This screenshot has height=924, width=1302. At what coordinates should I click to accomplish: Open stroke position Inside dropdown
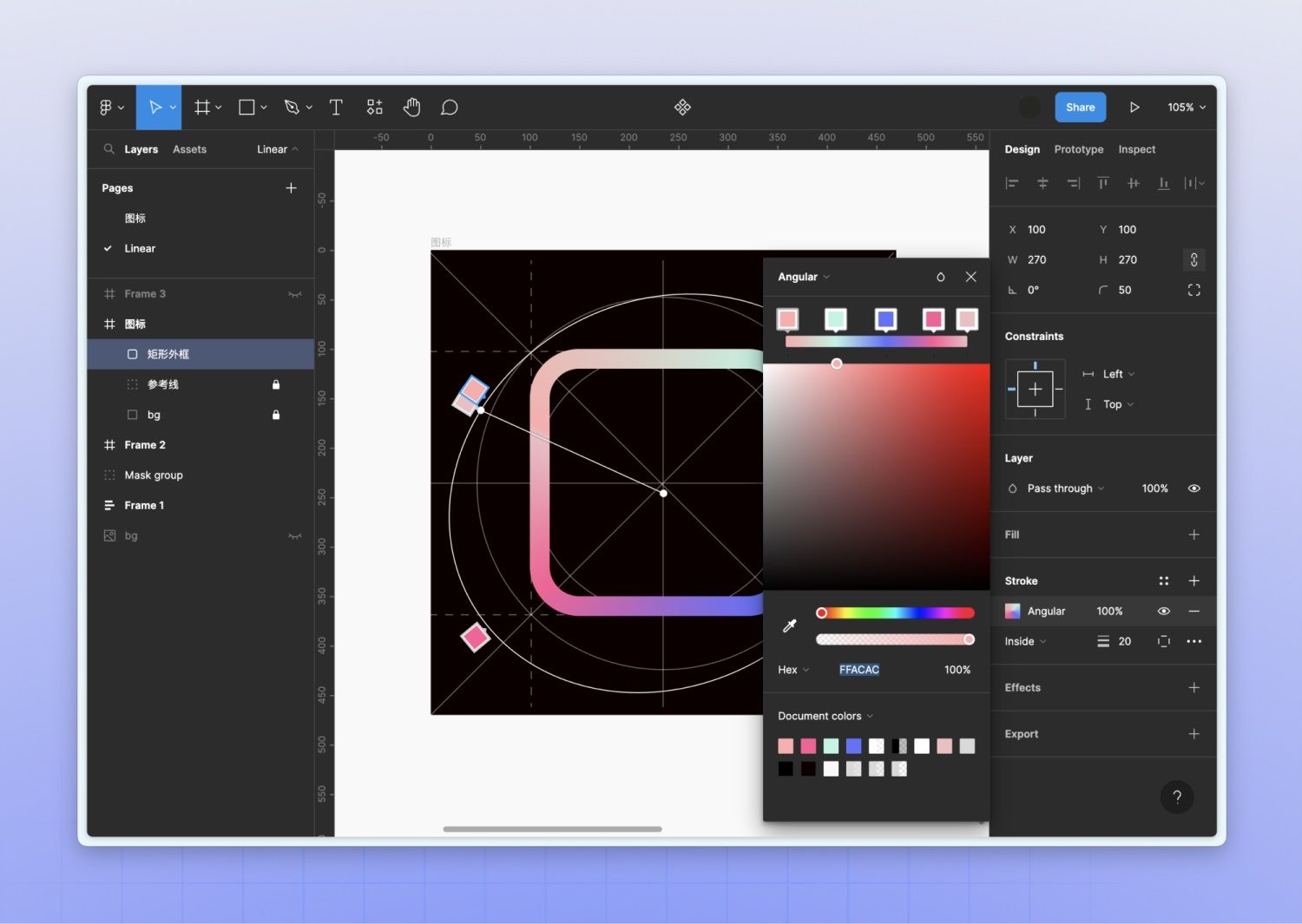(x=1025, y=642)
